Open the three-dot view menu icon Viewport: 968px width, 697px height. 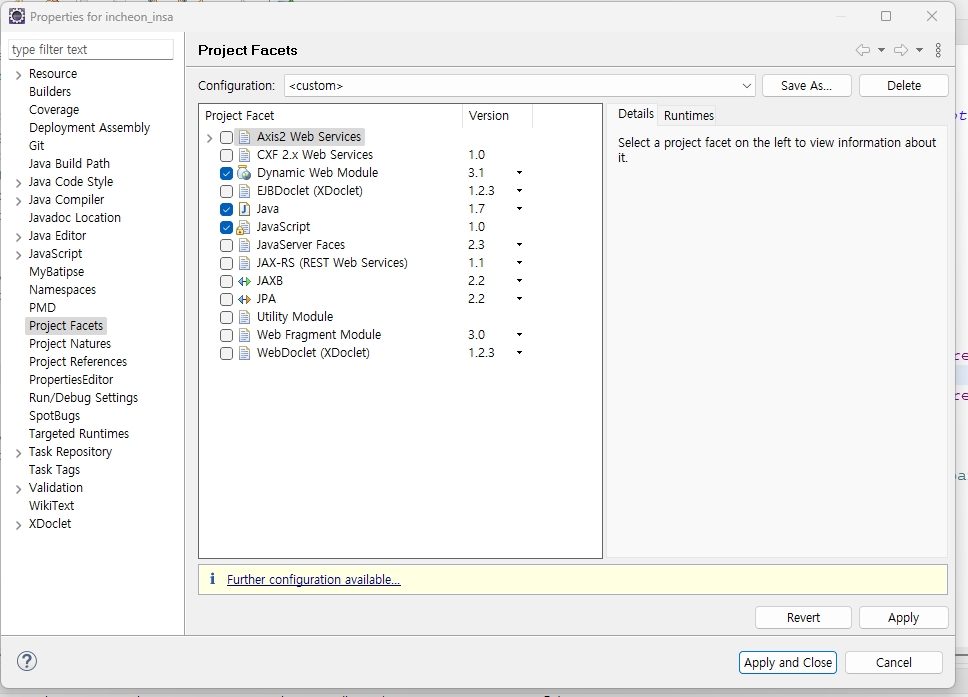click(938, 50)
